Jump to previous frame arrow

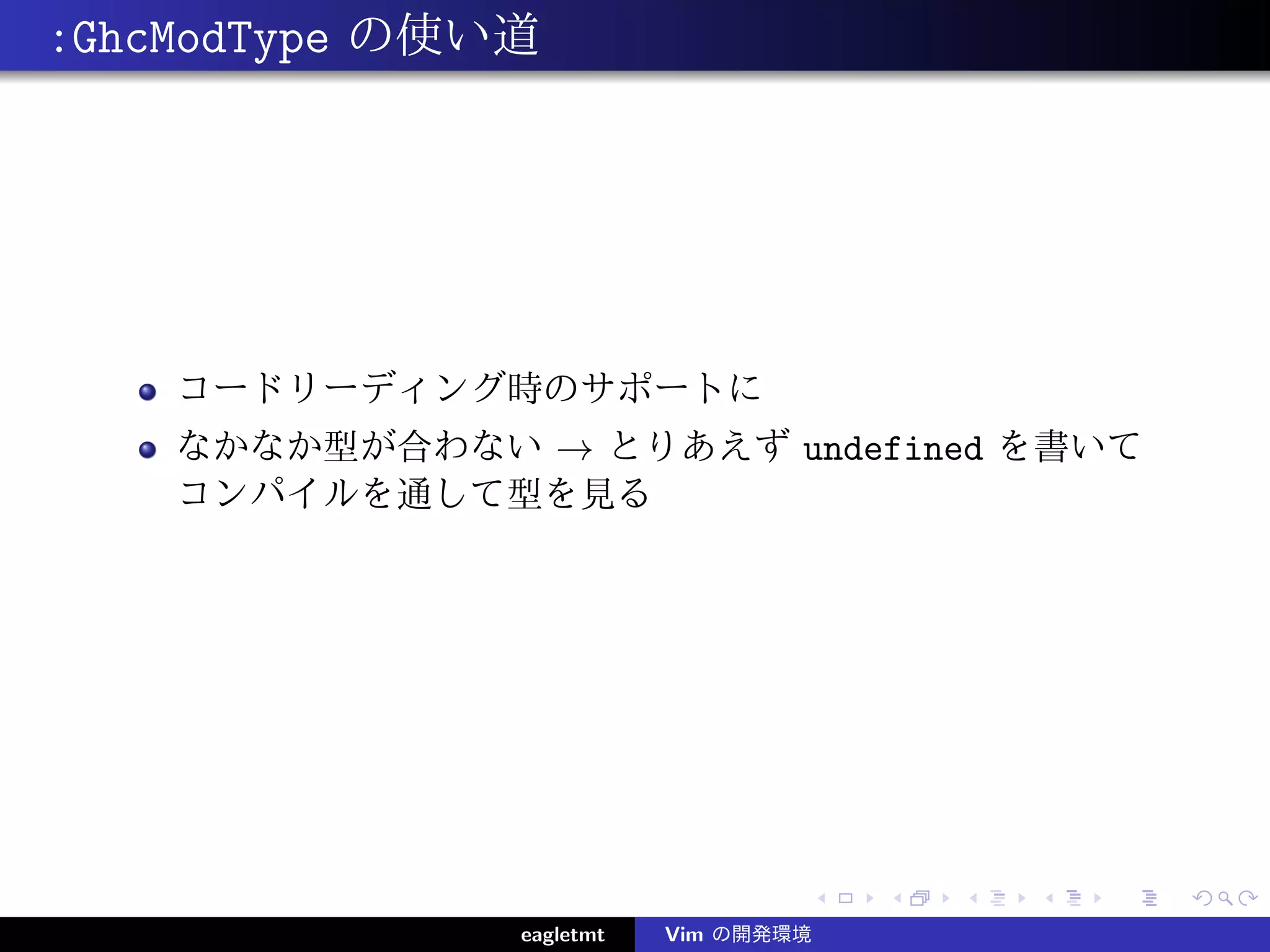[x=897, y=898]
